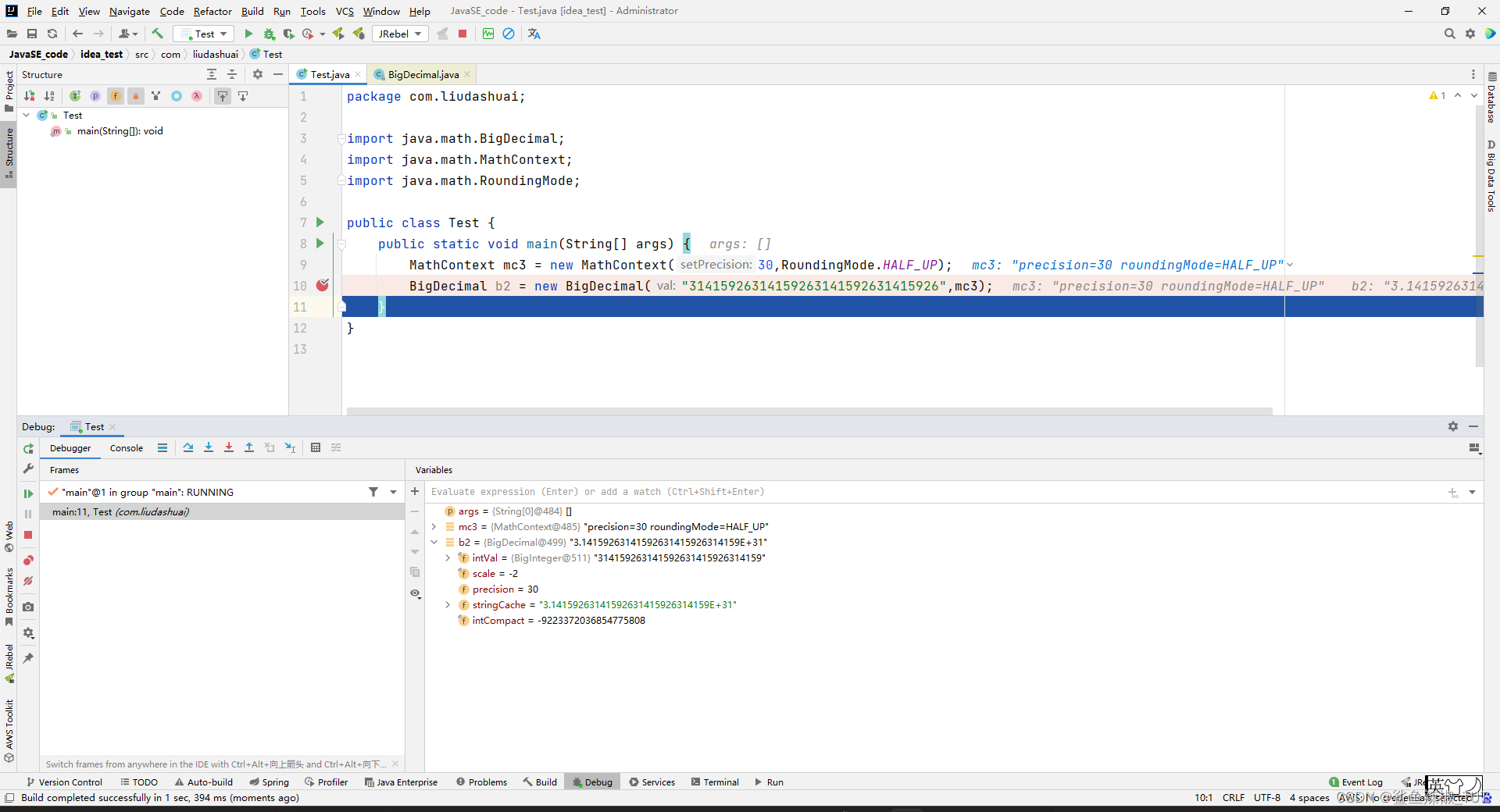Navigate back with the left arrow icon
The height and width of the screenshot is (812, 1500).
77,34
